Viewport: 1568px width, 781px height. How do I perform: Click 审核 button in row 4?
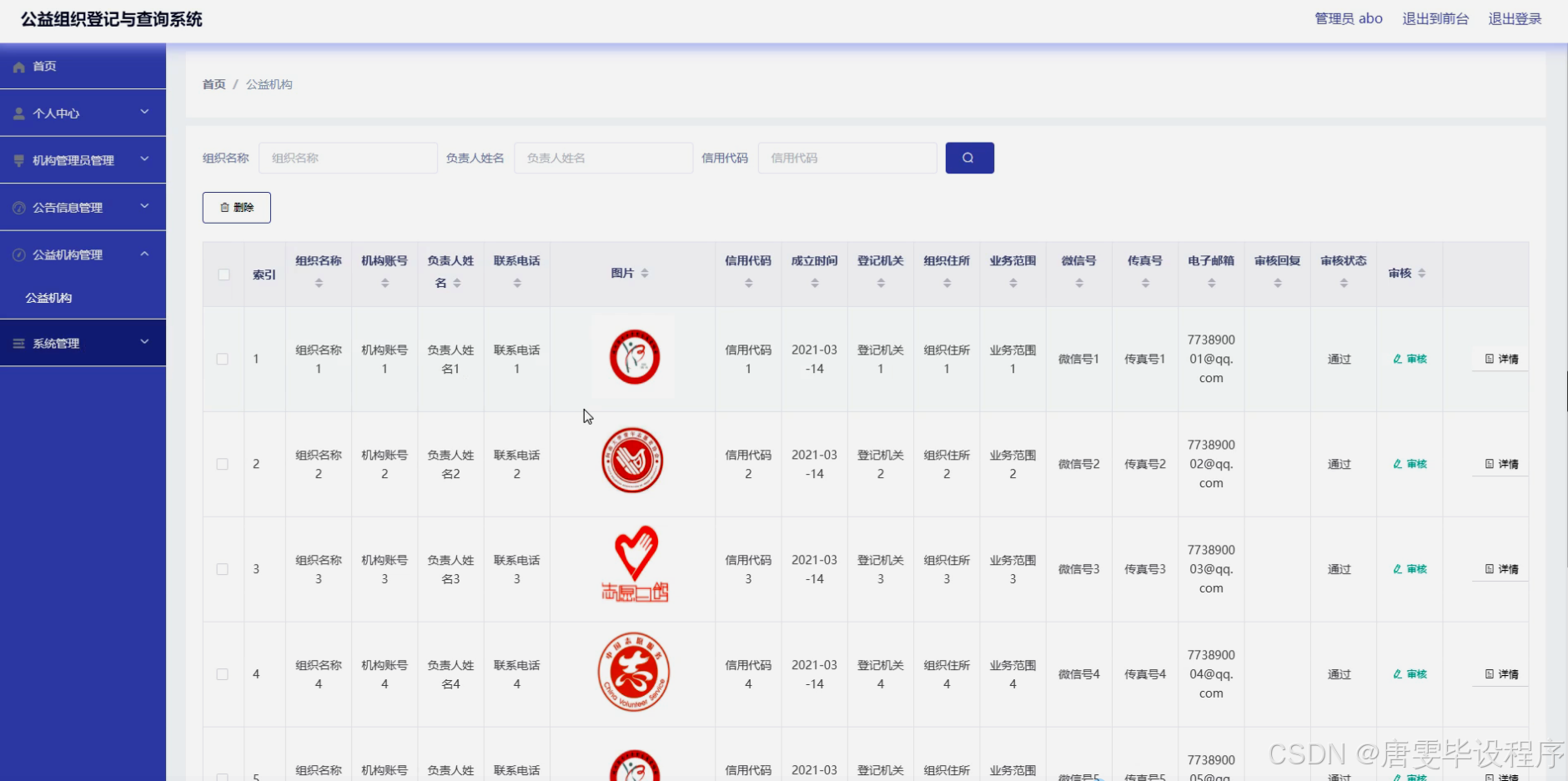[x=1410, y=674]
